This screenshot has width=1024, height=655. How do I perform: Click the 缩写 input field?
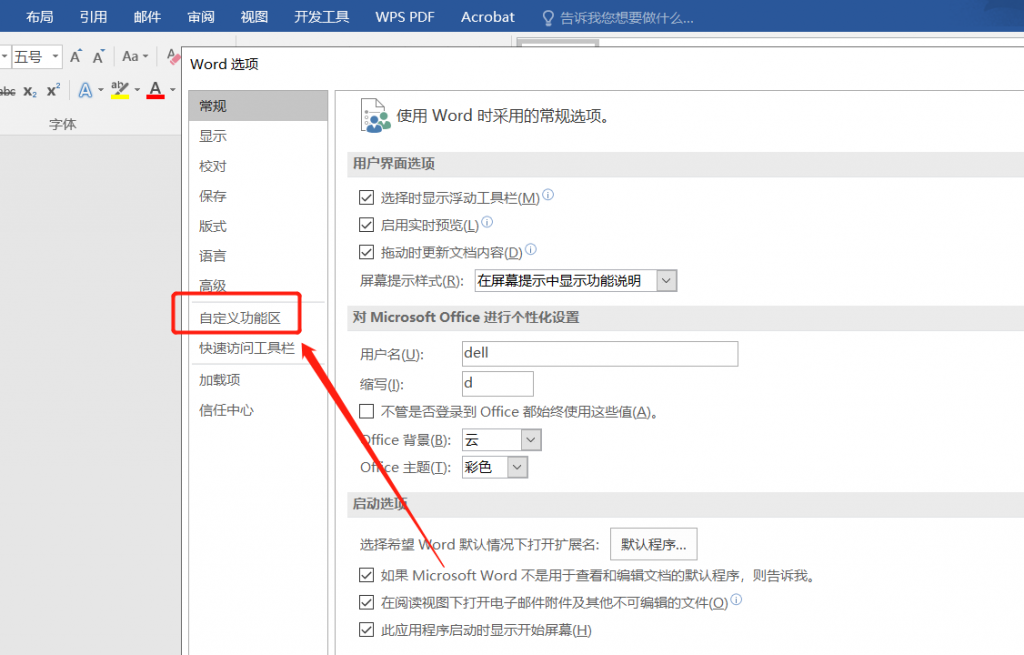(x=497, y=383)
